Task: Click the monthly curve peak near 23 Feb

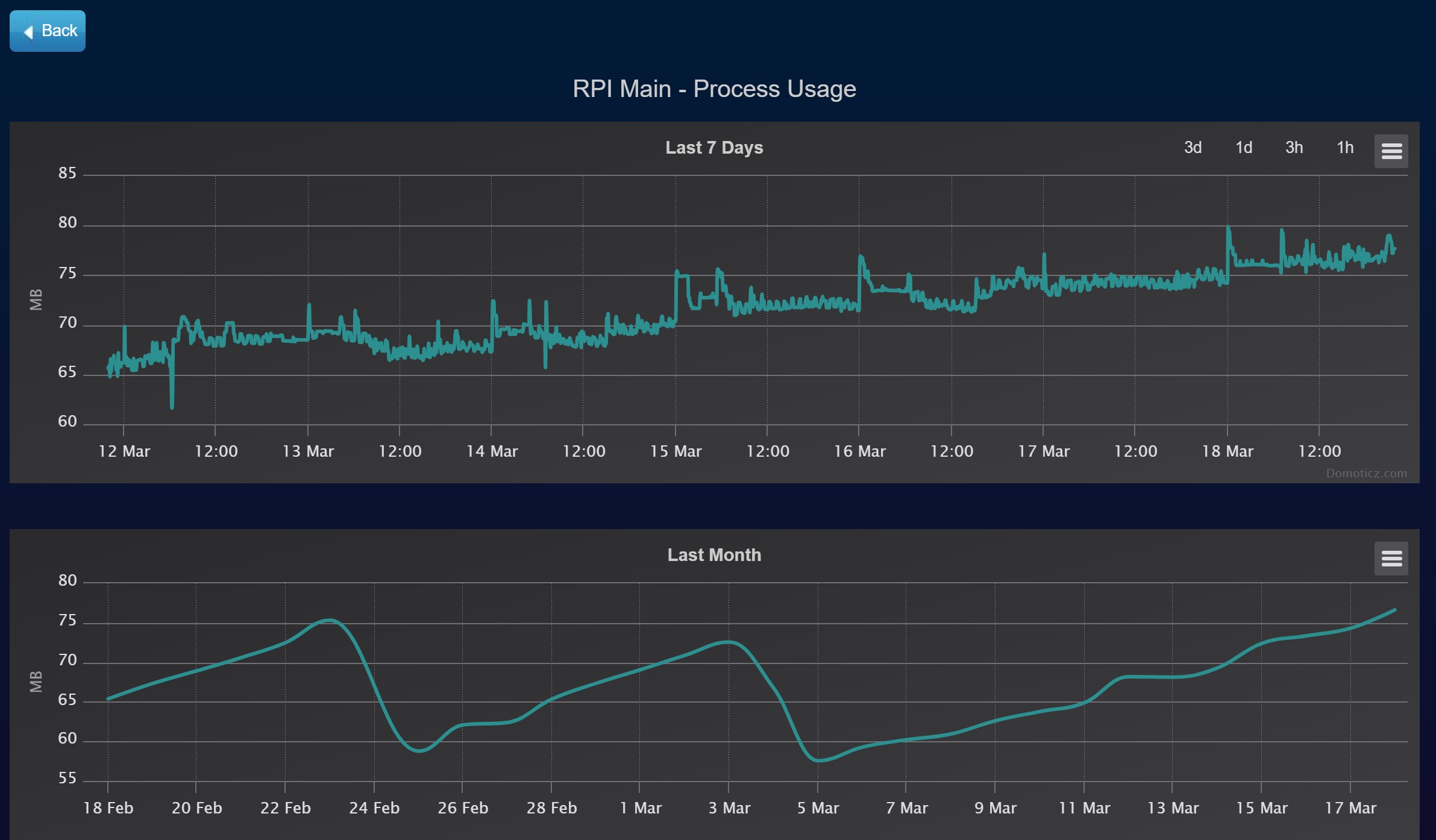Action: pos(328,620)
